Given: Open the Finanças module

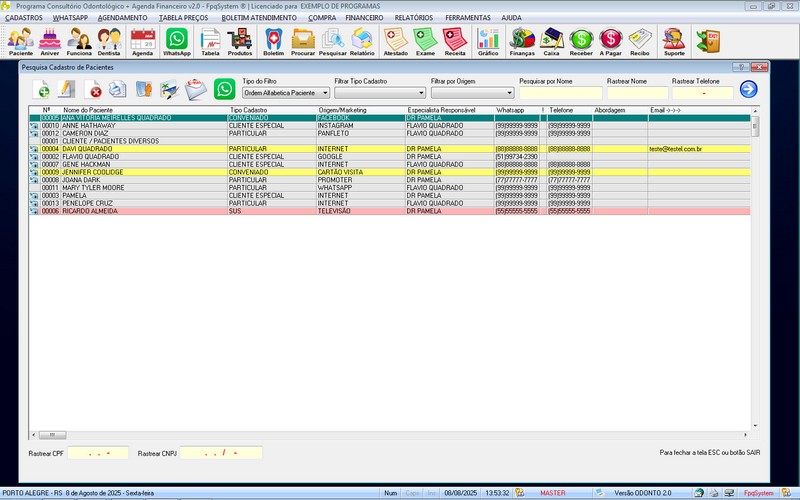Looking at the screenshot, I should coord(522,40).
